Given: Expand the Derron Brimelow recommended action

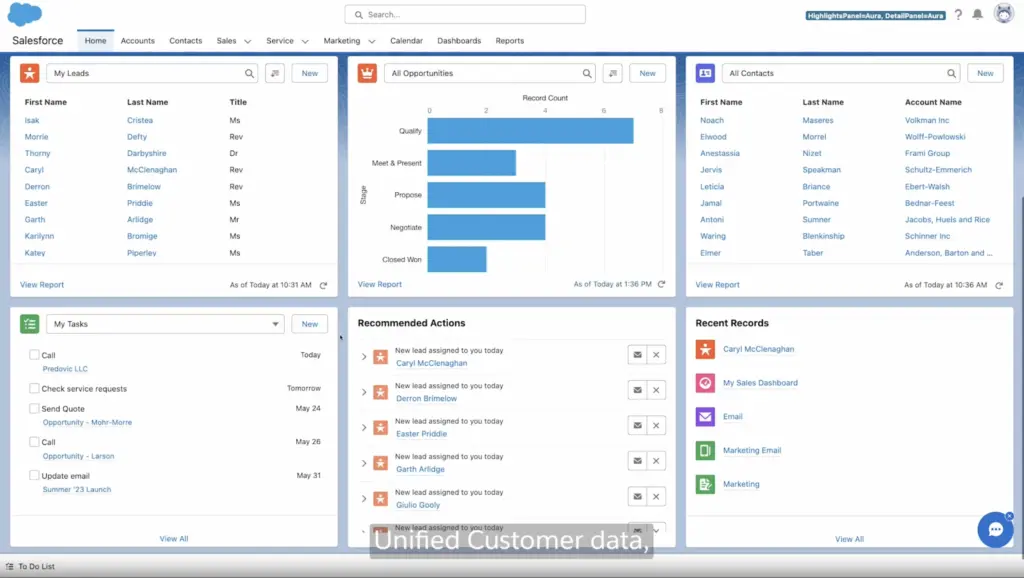Looking at the screenshot, I should (364, 392).
